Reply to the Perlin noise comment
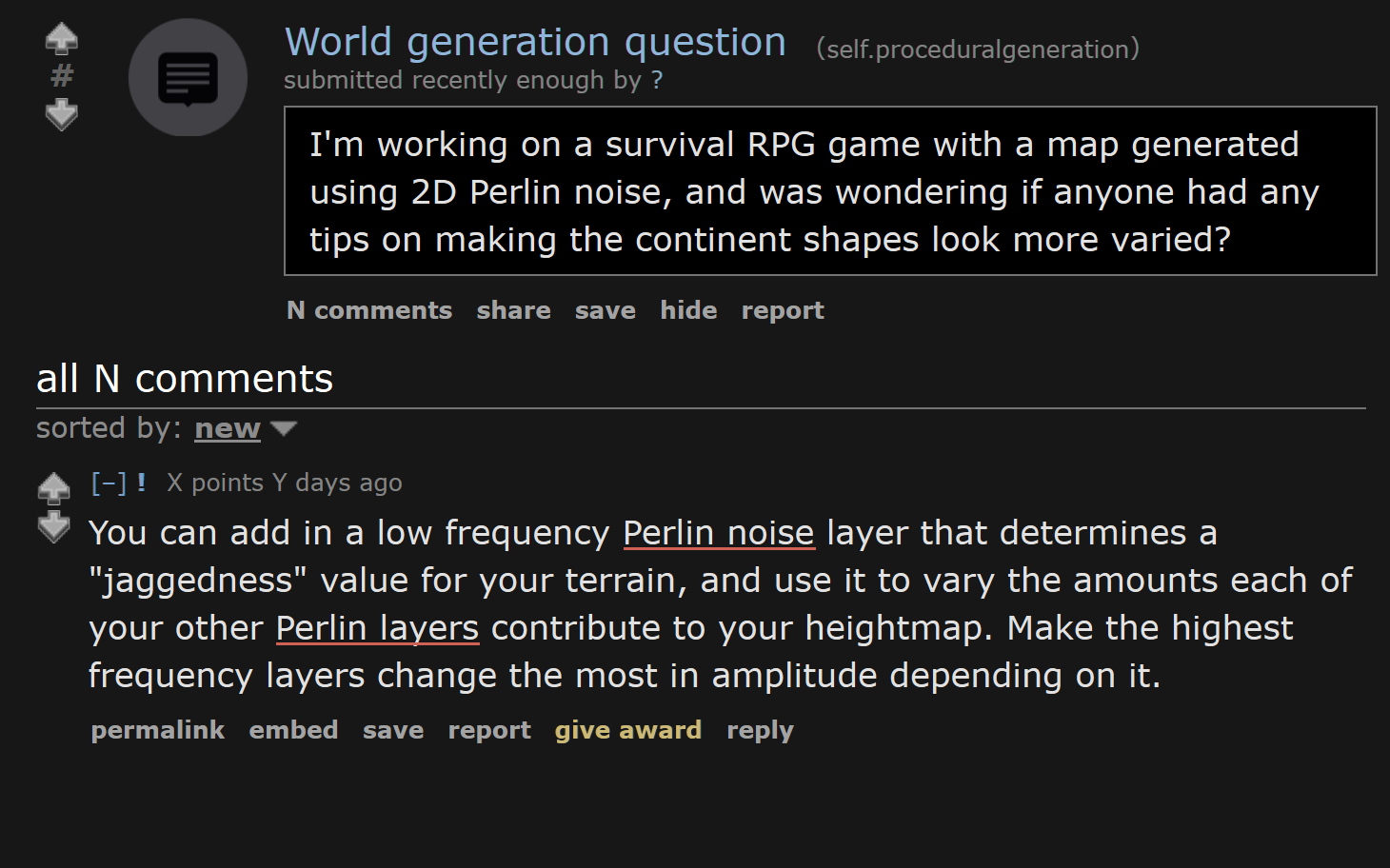The height and width of the screenshot is (868, 1390). pos(761,730)
